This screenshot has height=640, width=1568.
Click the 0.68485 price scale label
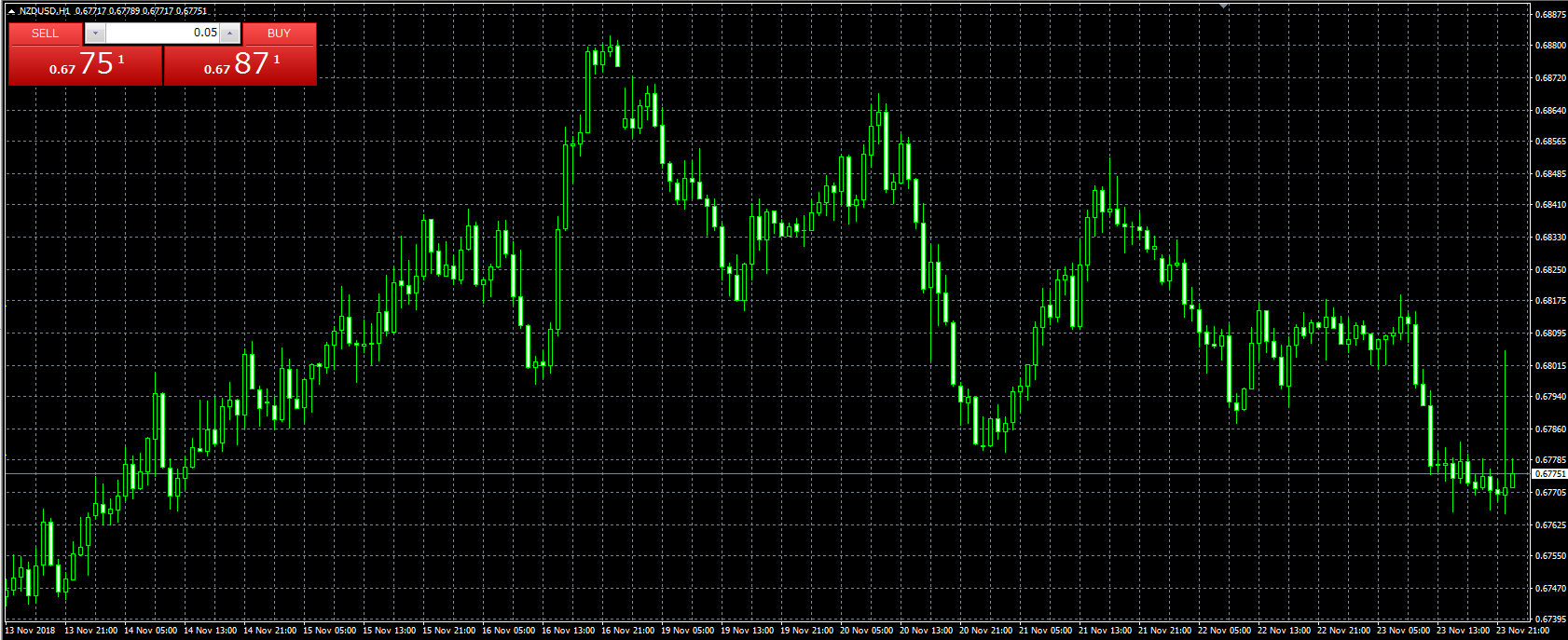click(1550, 174)
